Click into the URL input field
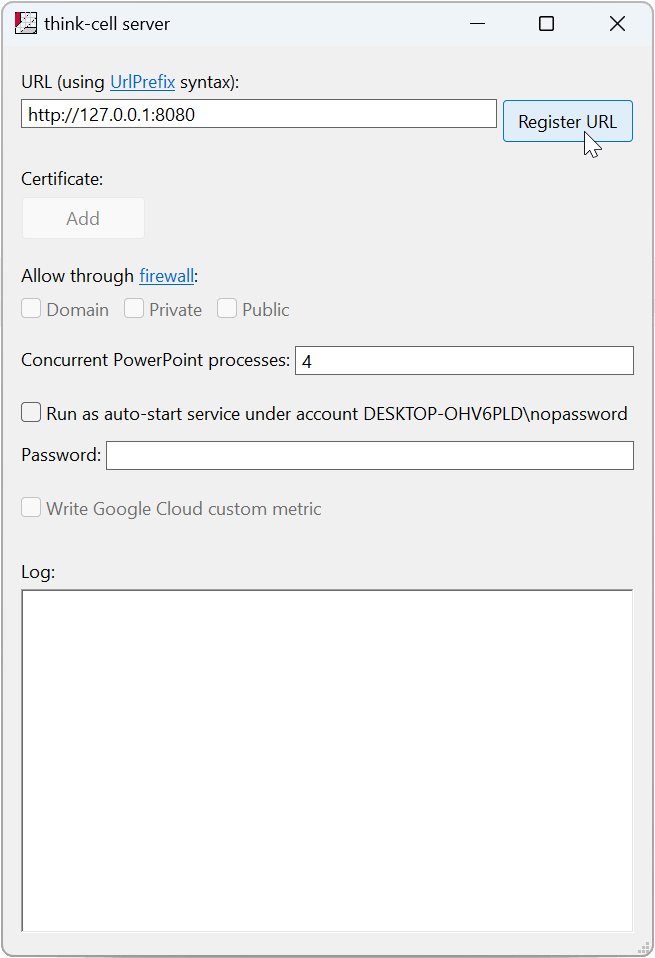Viewport: 655px width, 958px height. 259,114
